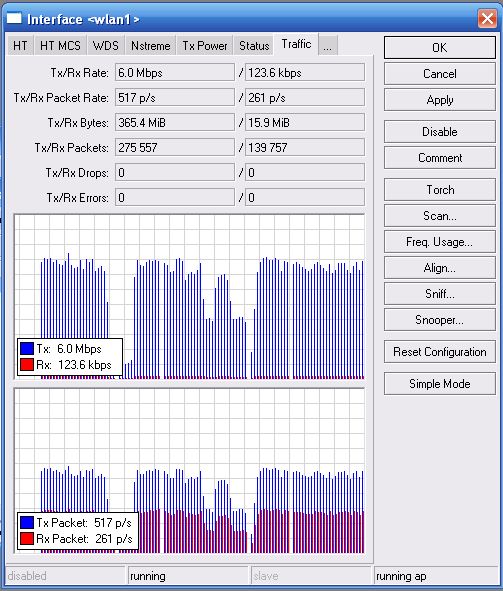
Task: Click the Tx Errors field
Action: coord(174,198)
